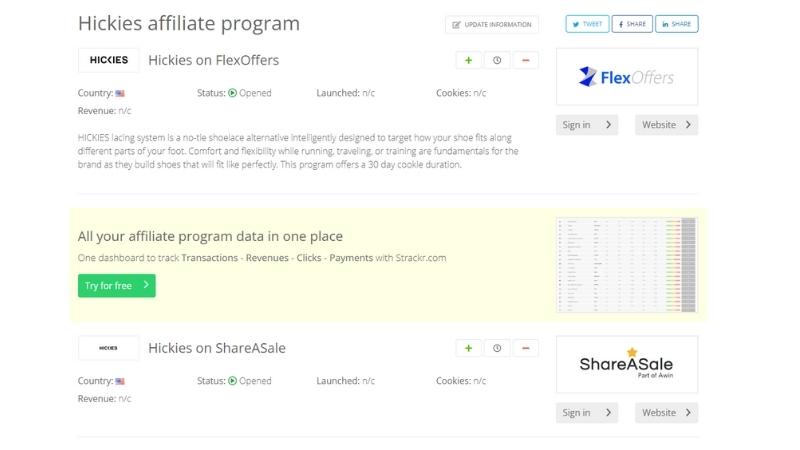The height and width of the screenshot is (450, 800).
Task: Share page on Facebook
Action: (x=632, y=24)
